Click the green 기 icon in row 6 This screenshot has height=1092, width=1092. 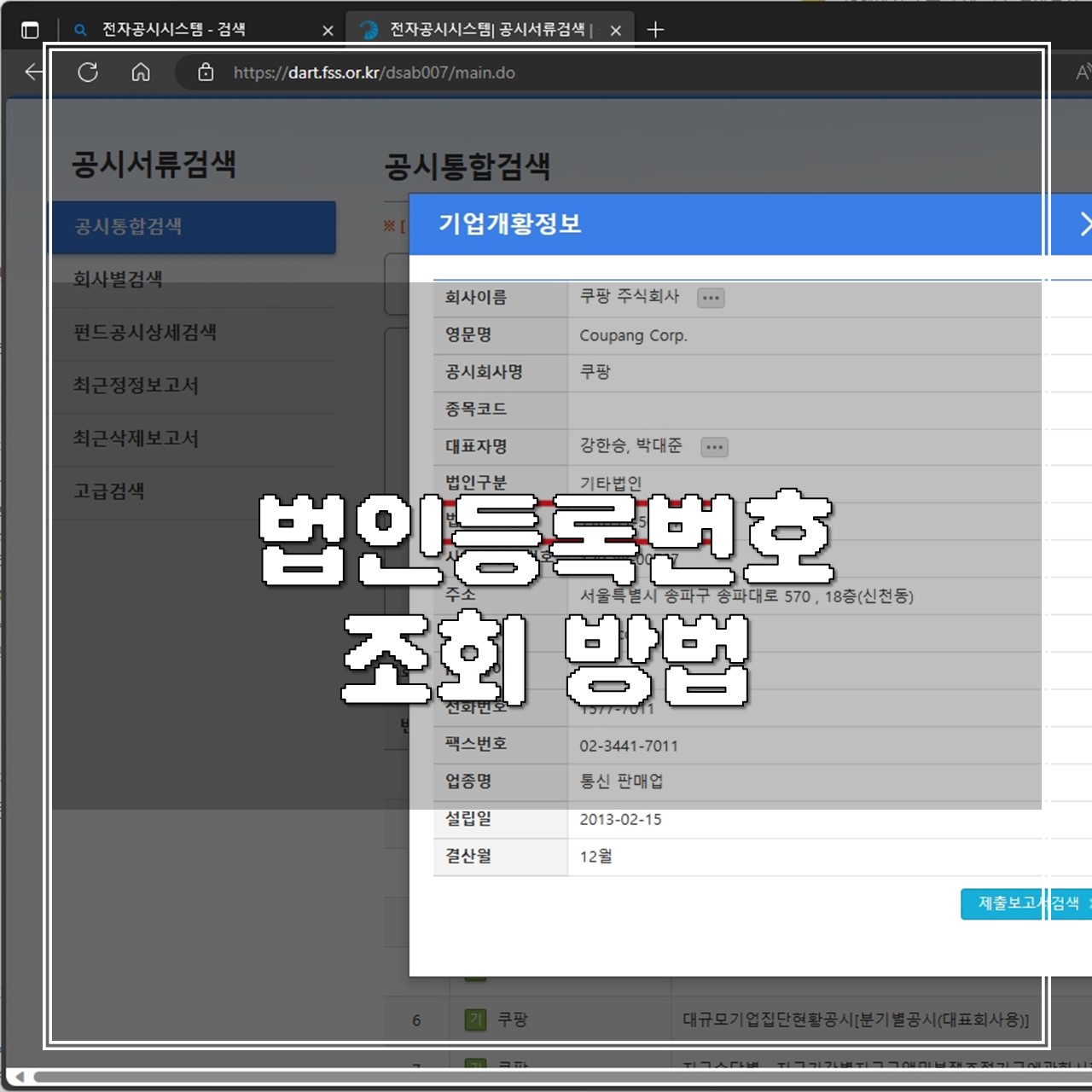(x=475, y=1019)
